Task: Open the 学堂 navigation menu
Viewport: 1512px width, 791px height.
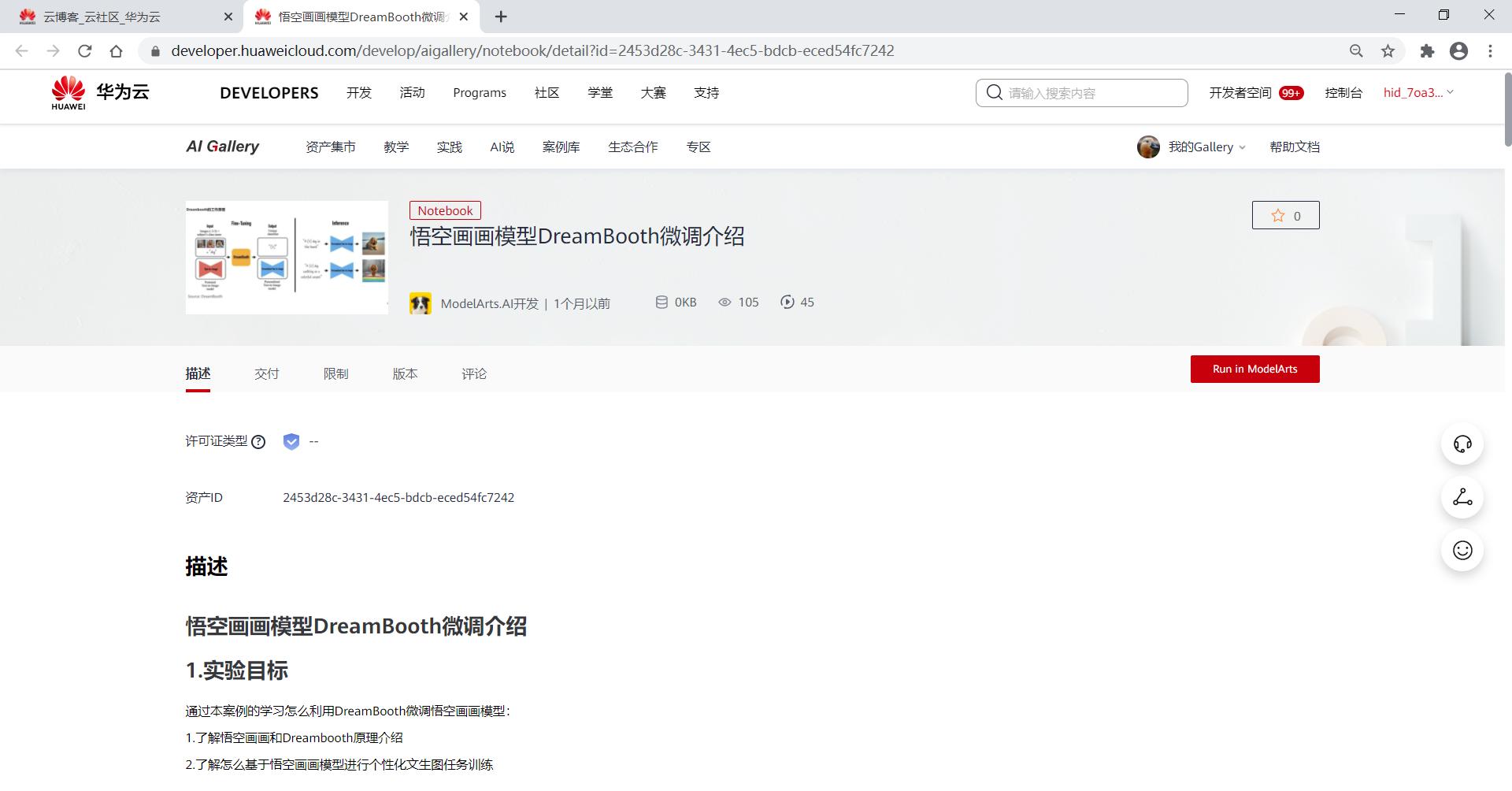Action: pos(600,93)
